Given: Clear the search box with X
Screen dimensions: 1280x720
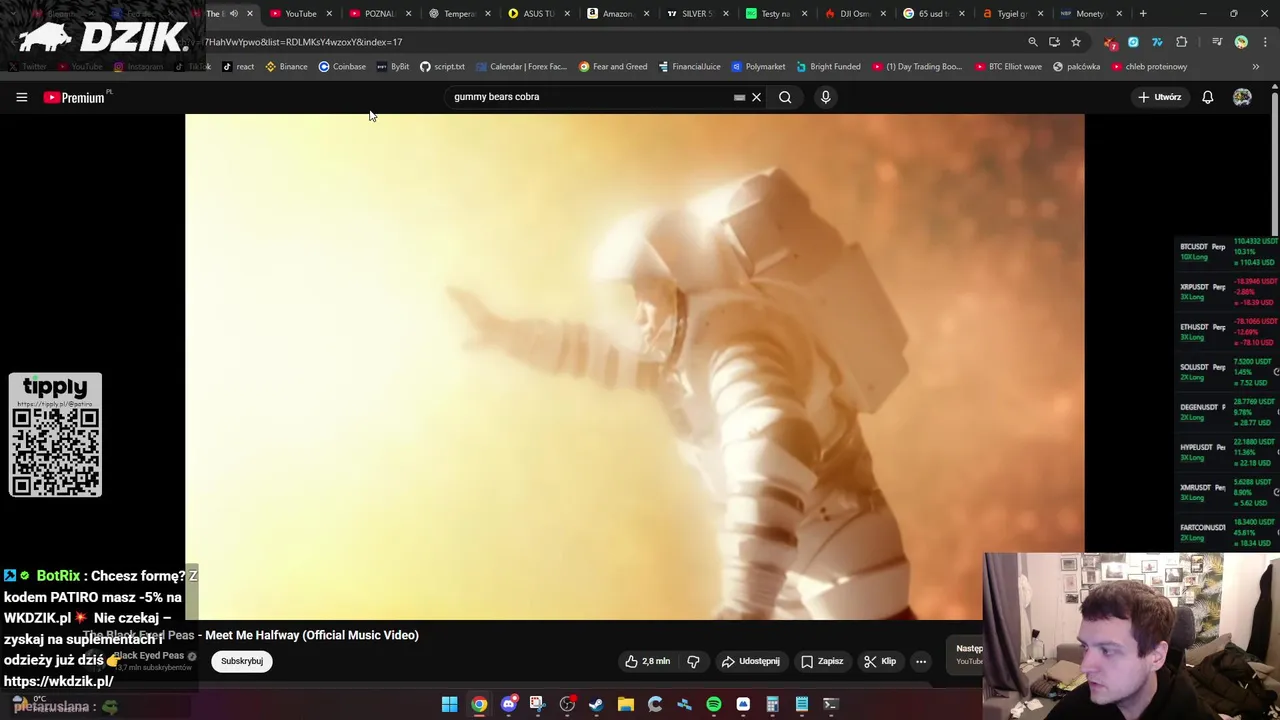Looking at the screenshot, I should click(x=757, y=97).
